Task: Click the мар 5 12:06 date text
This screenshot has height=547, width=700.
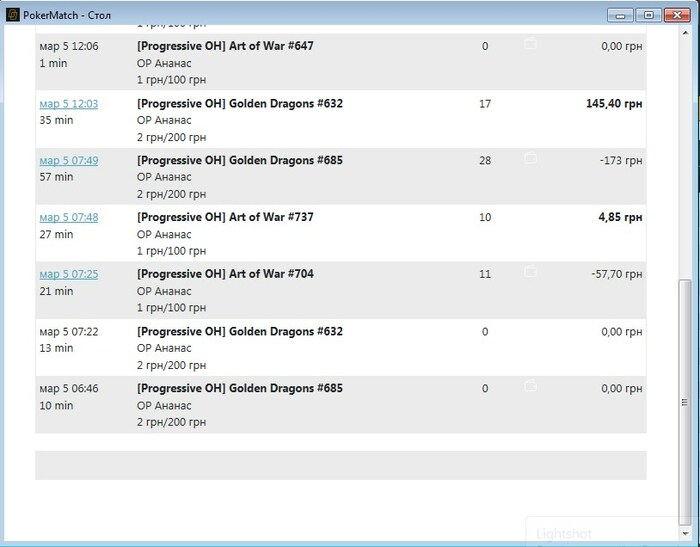Action: 69,46
